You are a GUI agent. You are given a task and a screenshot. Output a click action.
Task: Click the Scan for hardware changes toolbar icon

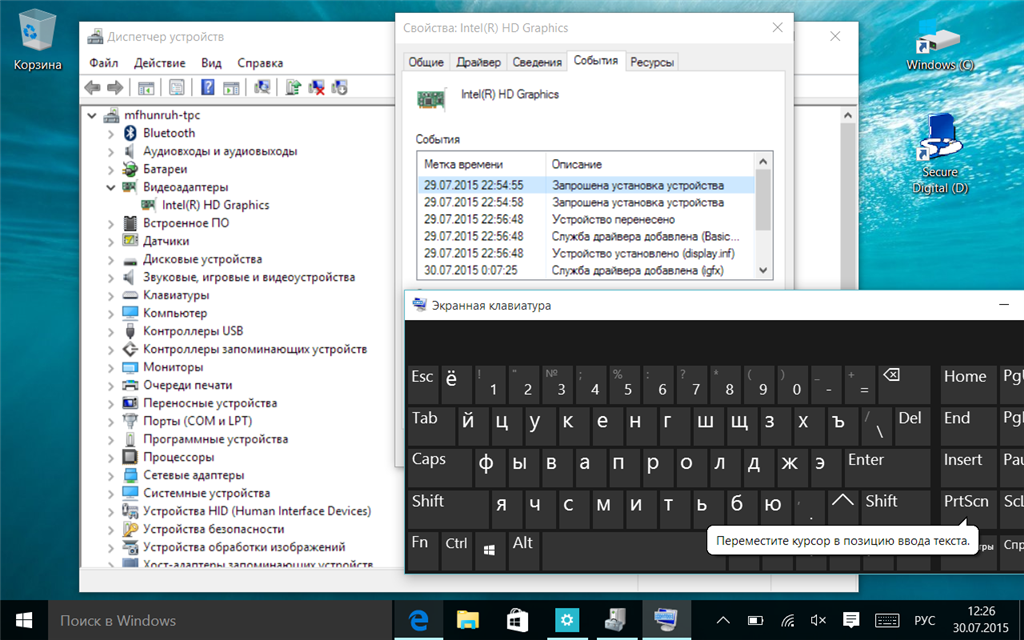(x=263, y=87)
